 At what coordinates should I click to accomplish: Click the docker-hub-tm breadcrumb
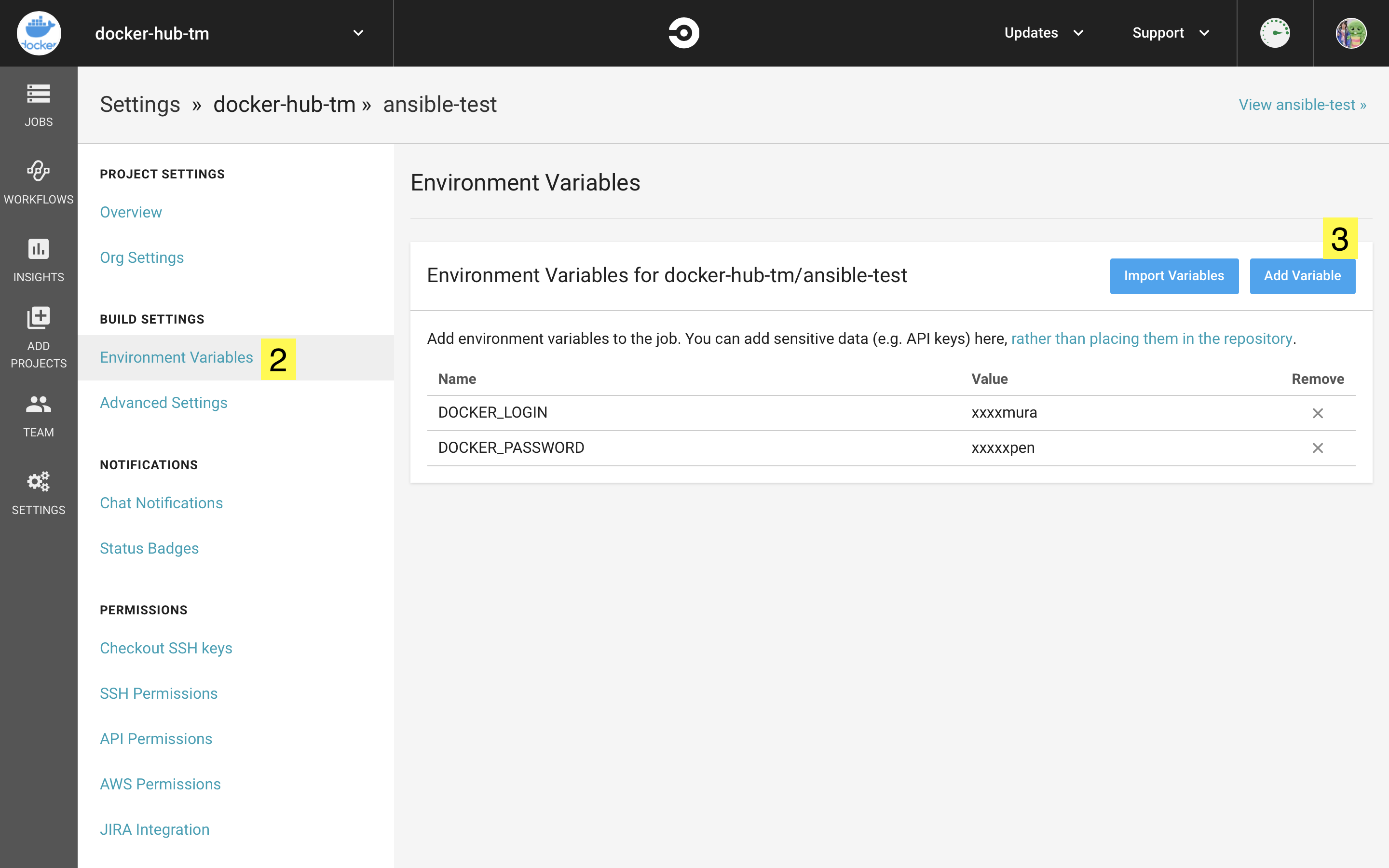click(284, 105)
